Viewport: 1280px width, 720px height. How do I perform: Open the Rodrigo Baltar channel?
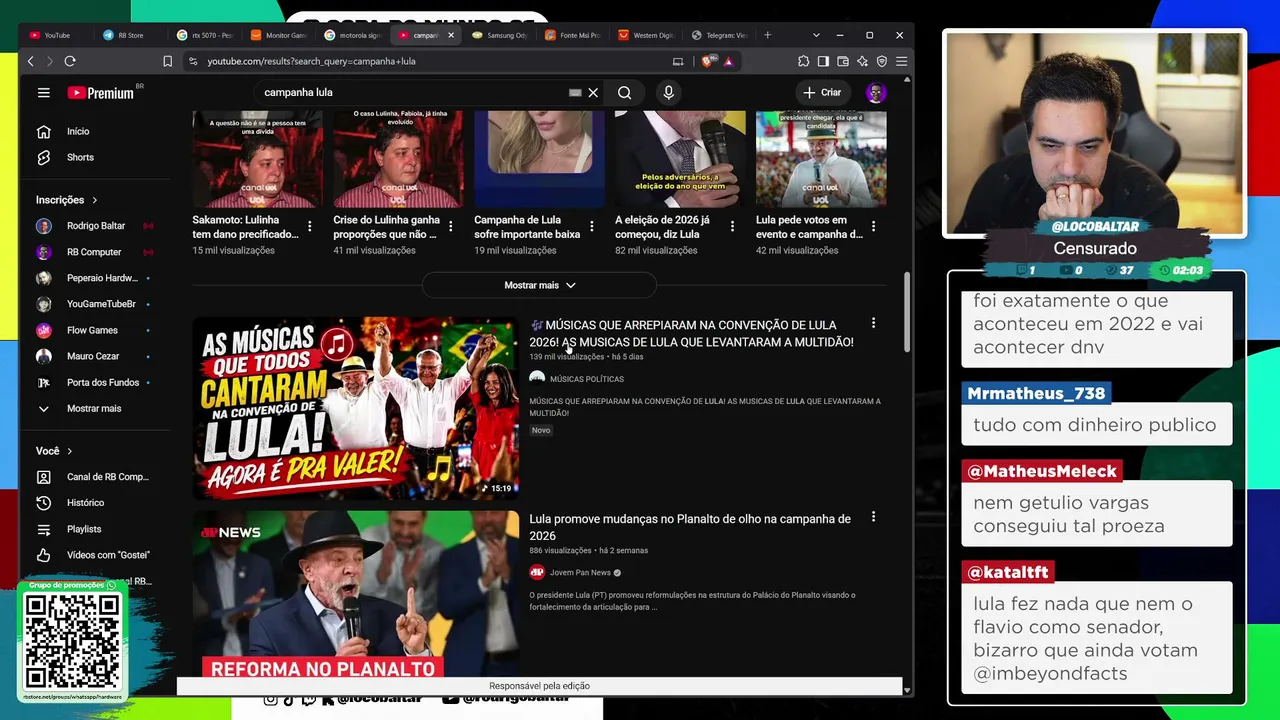tap(95, 226)
